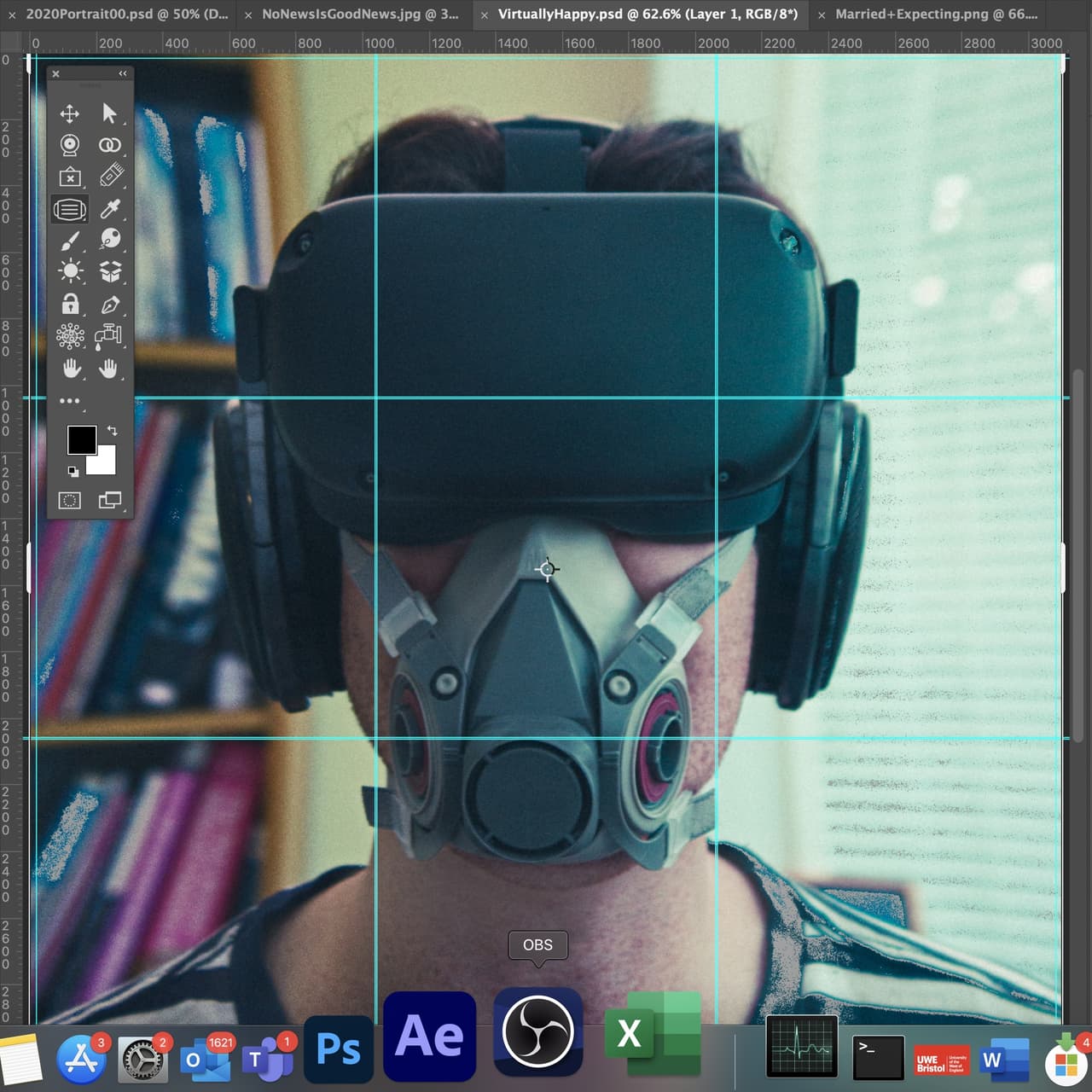Collapse the toolbar with double-chevron
The height and width of the screenshot is (1092, 1092).
point(123,73)
